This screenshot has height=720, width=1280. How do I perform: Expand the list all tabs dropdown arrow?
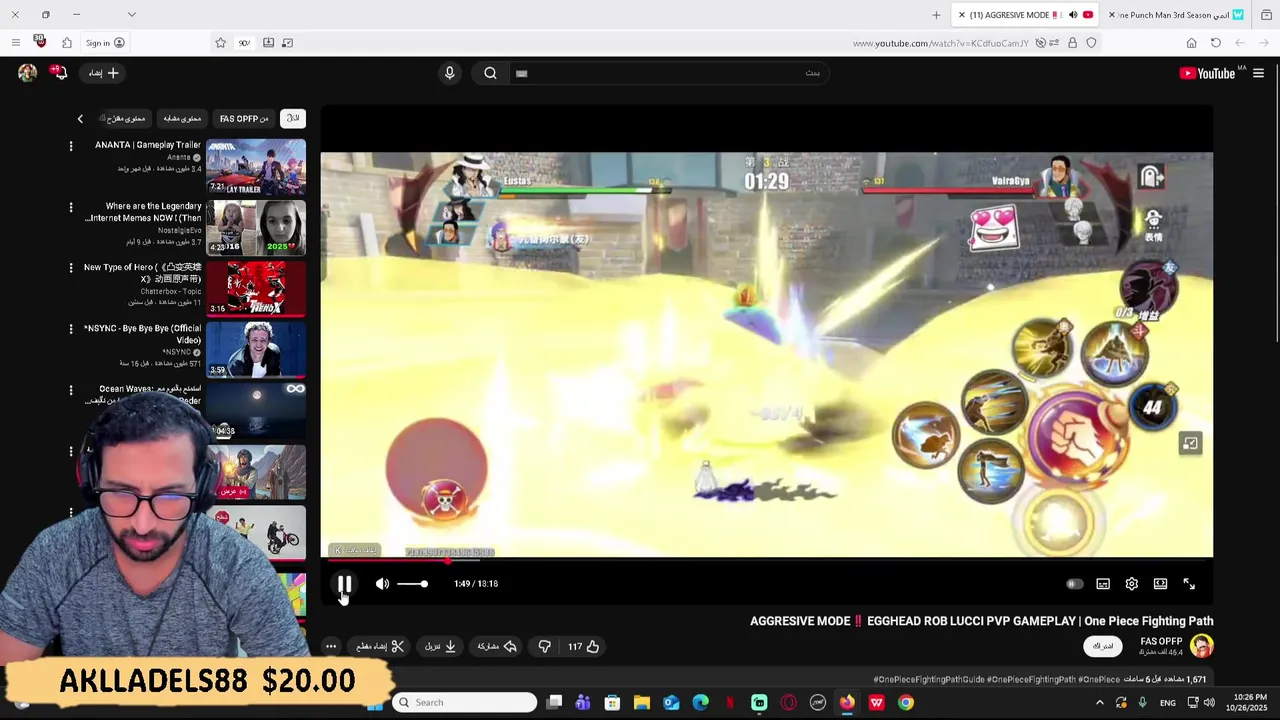click(131, 15)
